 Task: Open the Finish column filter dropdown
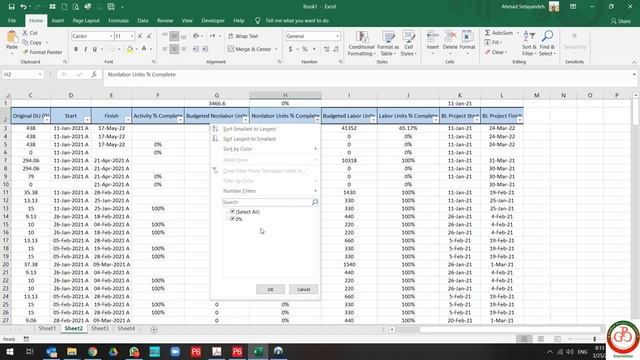pos(128,120)
